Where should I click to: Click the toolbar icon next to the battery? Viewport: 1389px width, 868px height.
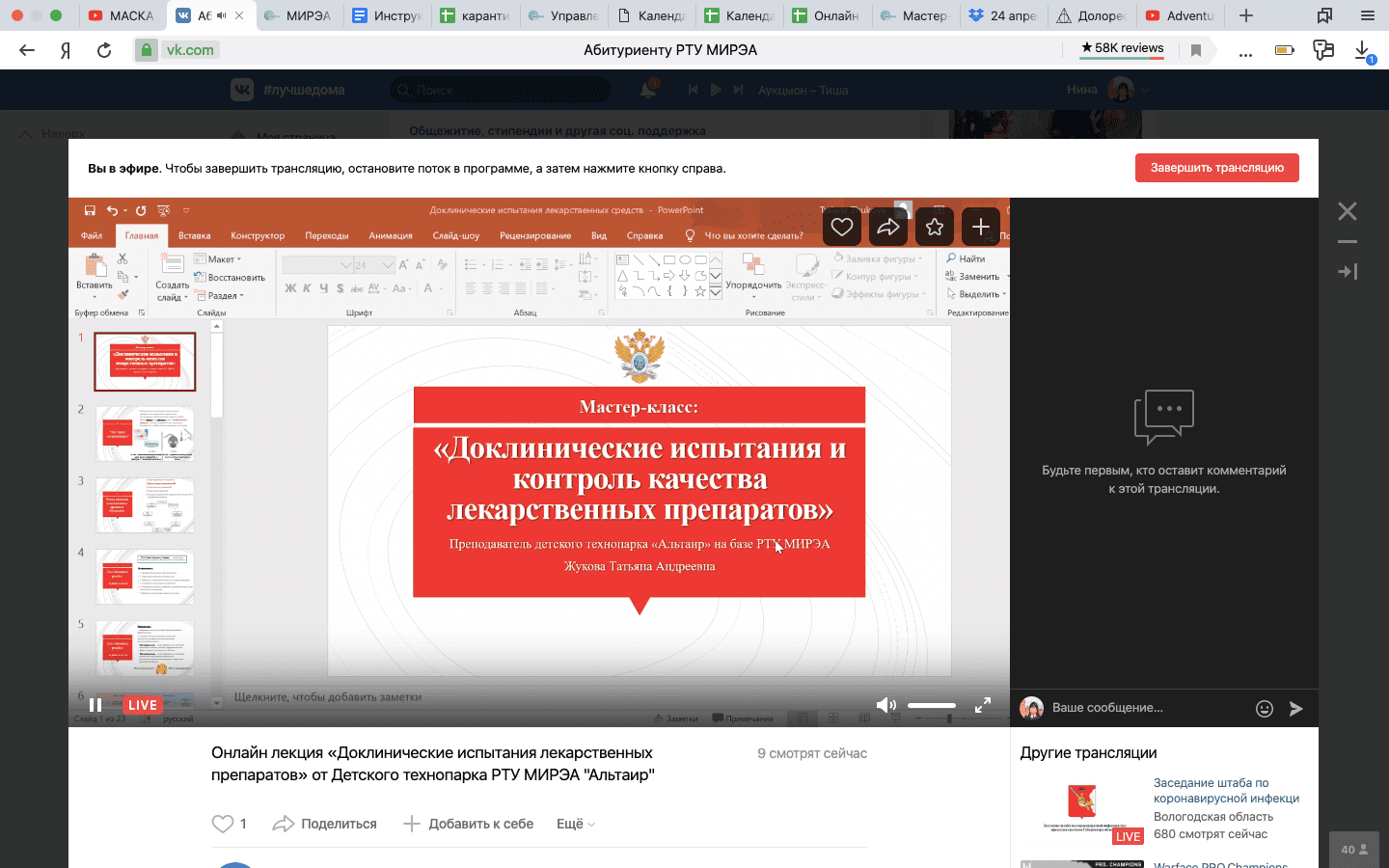(1323, 50)
